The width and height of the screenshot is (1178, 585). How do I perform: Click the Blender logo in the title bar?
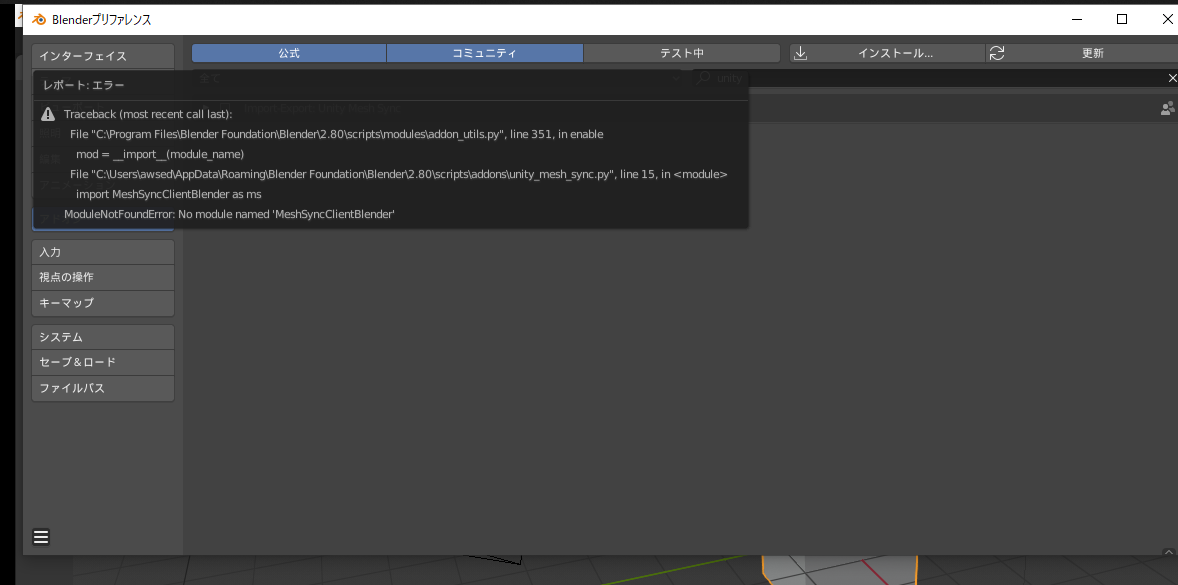(x=38, y=18)
